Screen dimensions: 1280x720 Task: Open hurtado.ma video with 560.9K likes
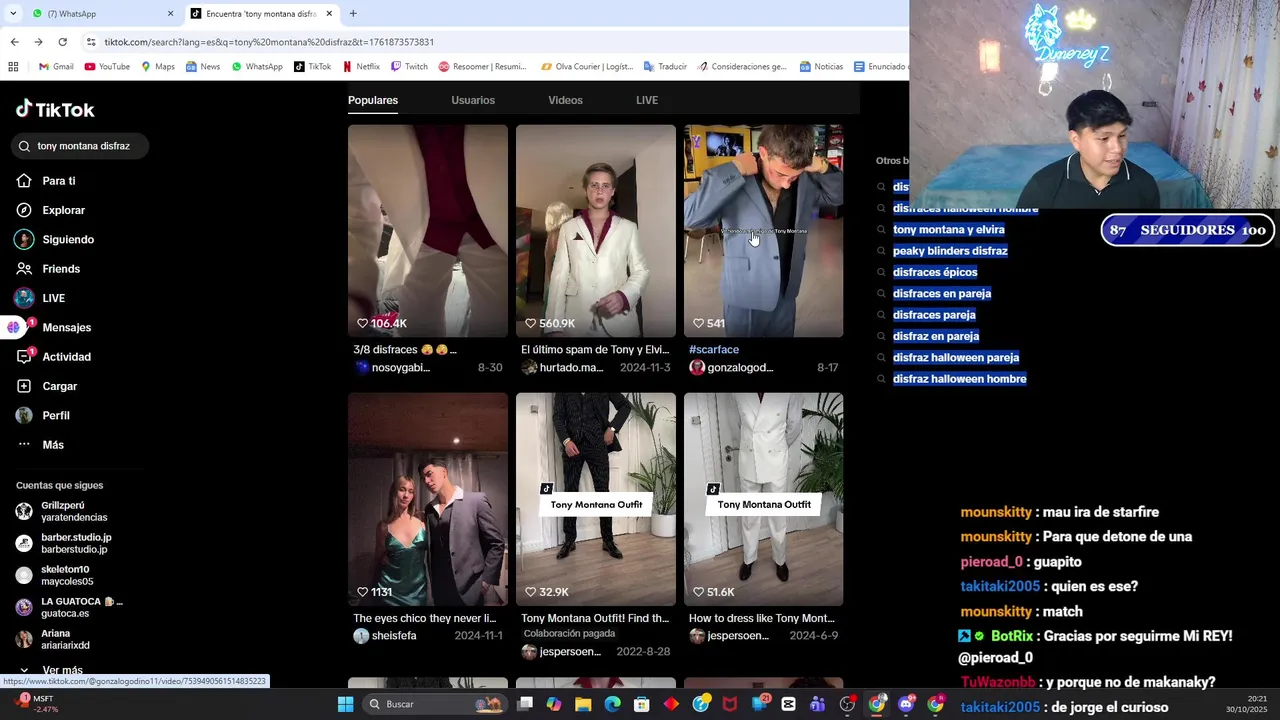point(596,231)
